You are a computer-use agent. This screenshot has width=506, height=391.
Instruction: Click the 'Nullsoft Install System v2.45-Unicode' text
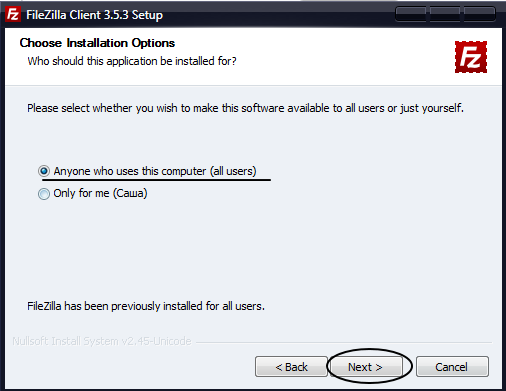point(102,341)
